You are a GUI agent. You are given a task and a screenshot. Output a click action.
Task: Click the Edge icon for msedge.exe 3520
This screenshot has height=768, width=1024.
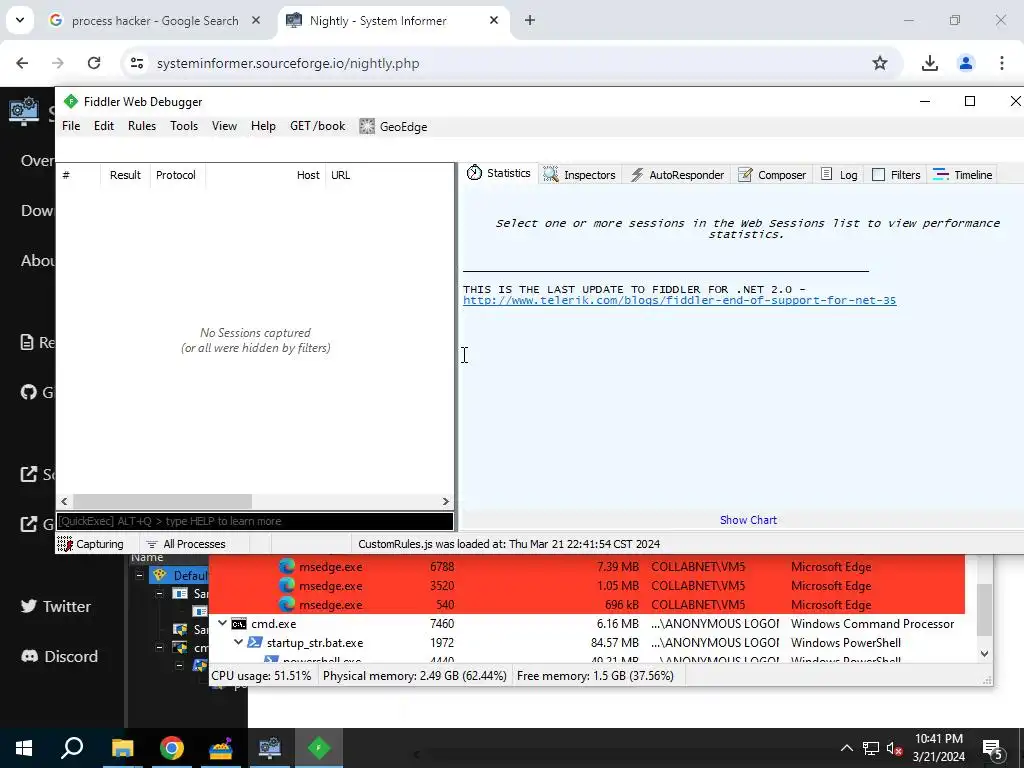tap(286, 586)
